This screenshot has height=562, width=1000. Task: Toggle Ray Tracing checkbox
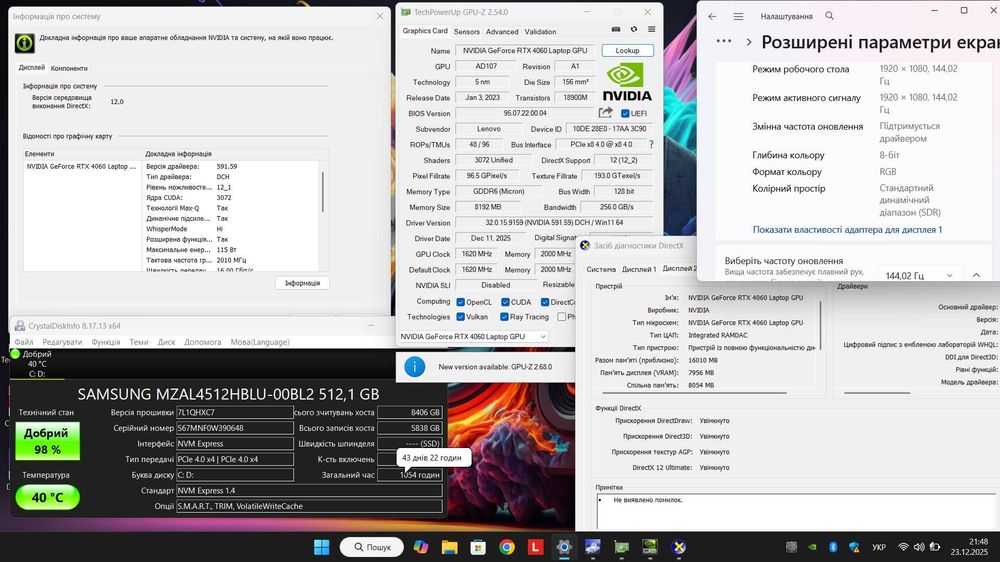coord(504,316)
